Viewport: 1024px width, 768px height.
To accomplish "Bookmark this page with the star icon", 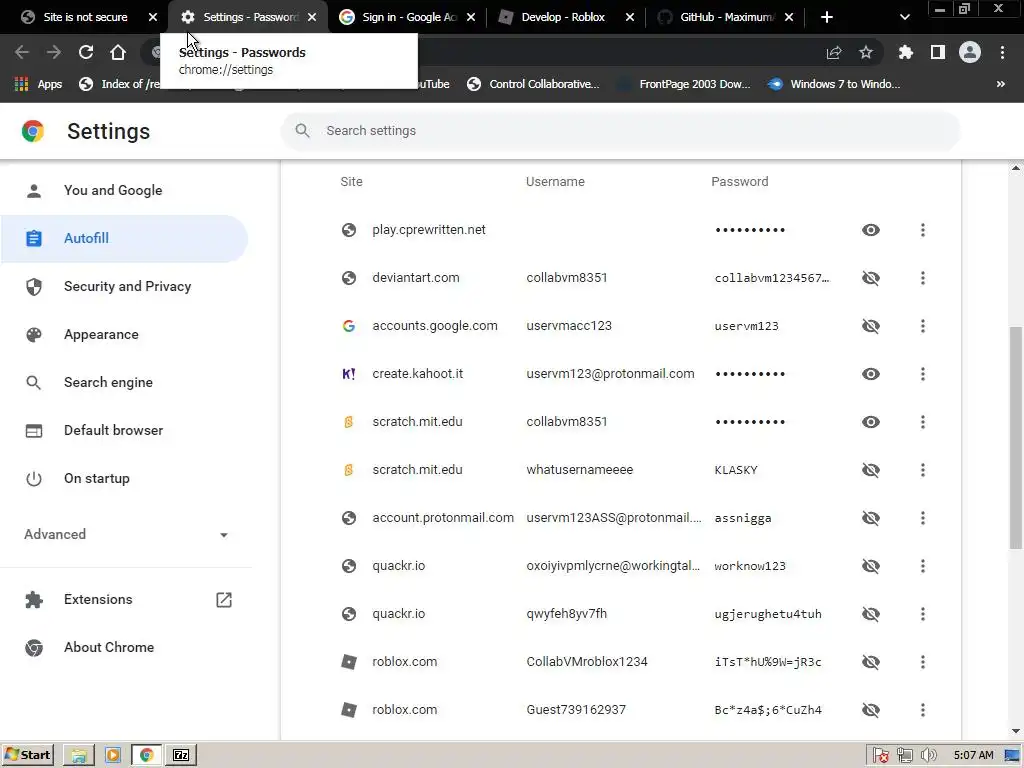I will click(866, 52).
